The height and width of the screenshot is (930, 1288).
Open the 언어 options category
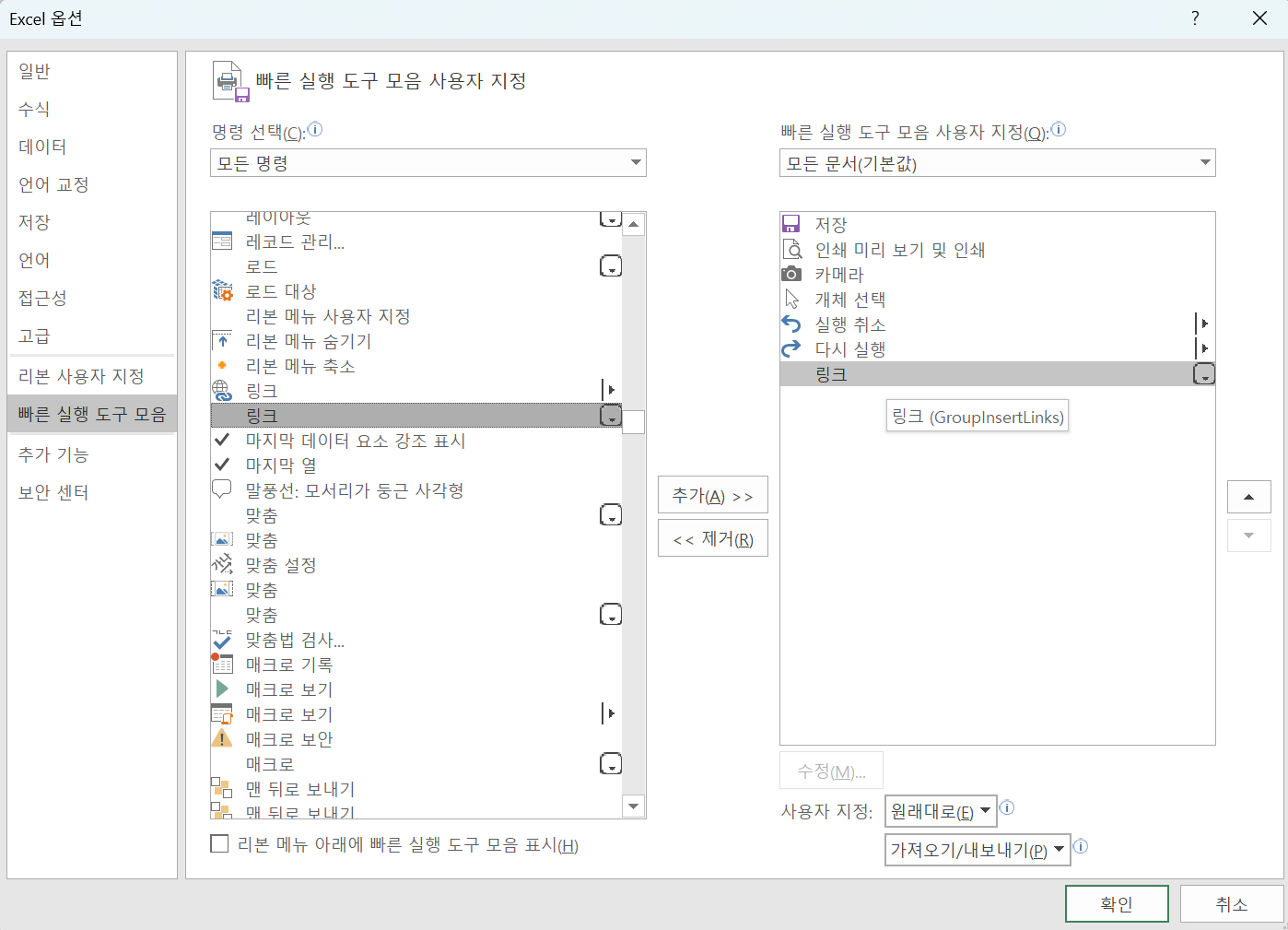click(x=92, y=260)
